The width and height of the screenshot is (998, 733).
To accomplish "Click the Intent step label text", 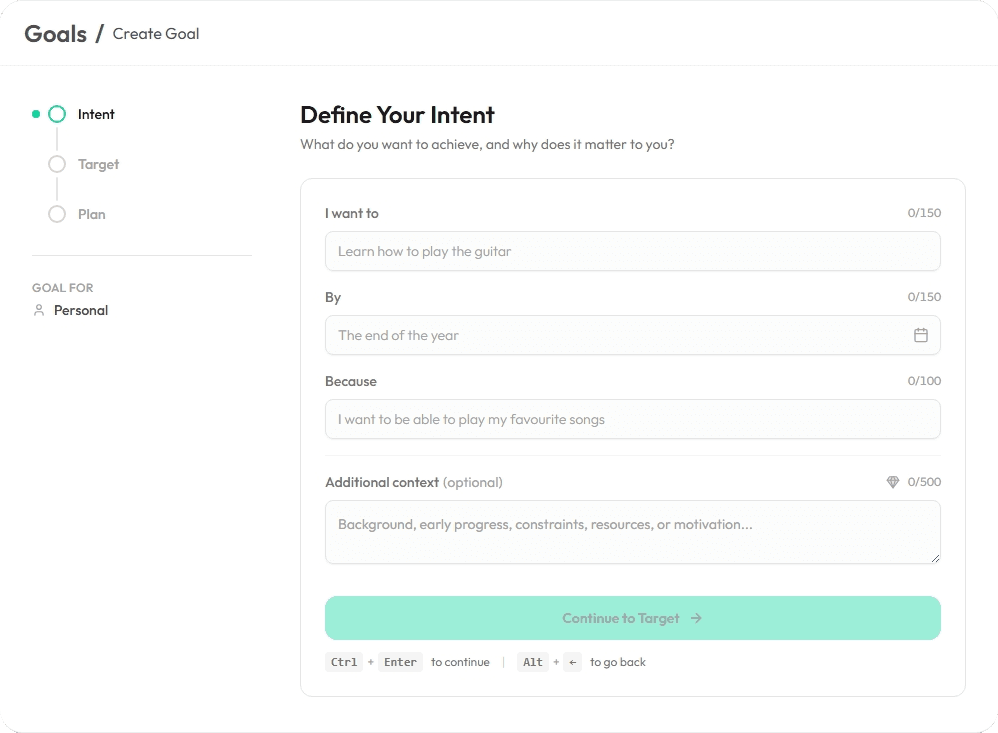I will click(x=96, y=114).
